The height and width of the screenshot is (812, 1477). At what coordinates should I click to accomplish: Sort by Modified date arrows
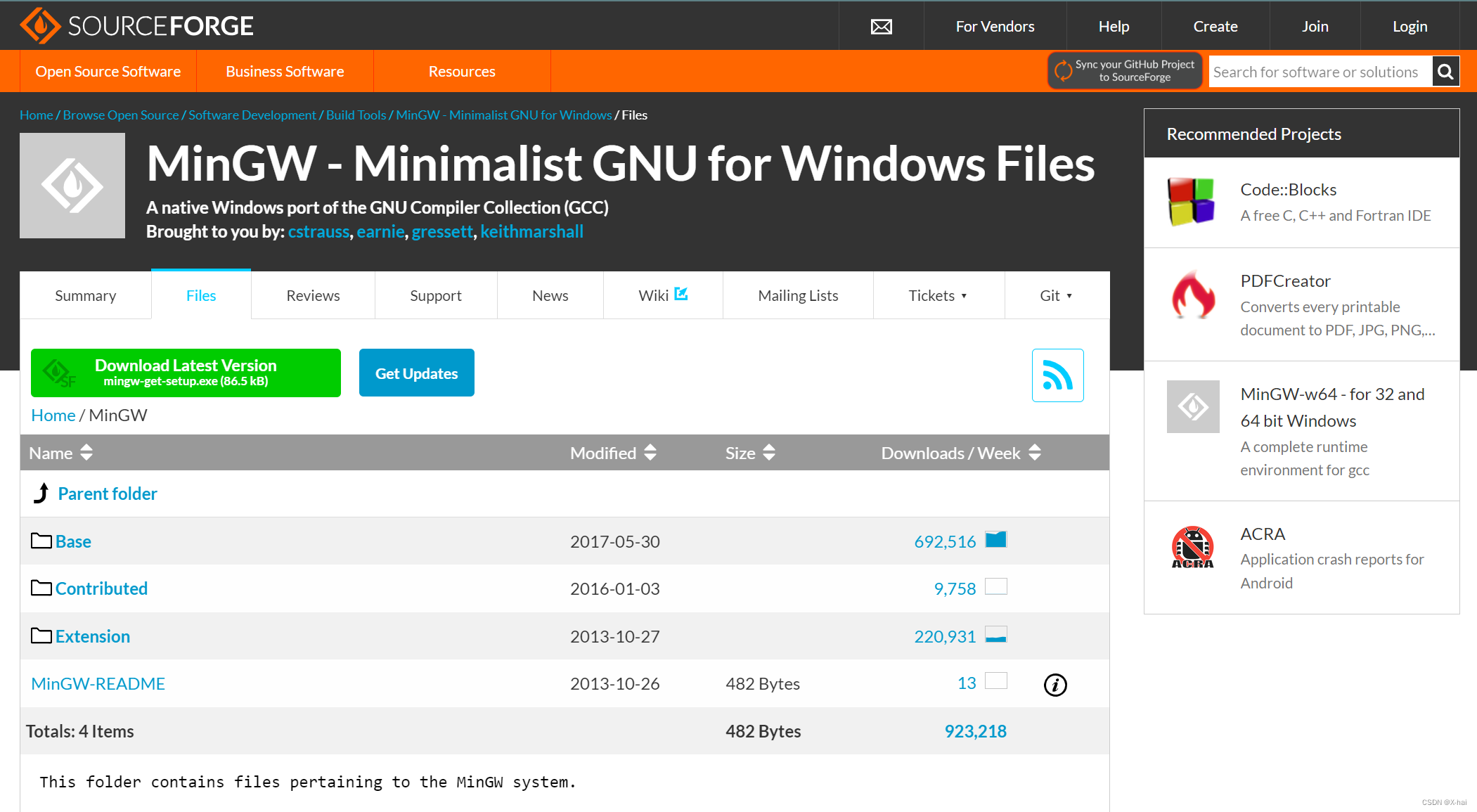tap(650, 453)
